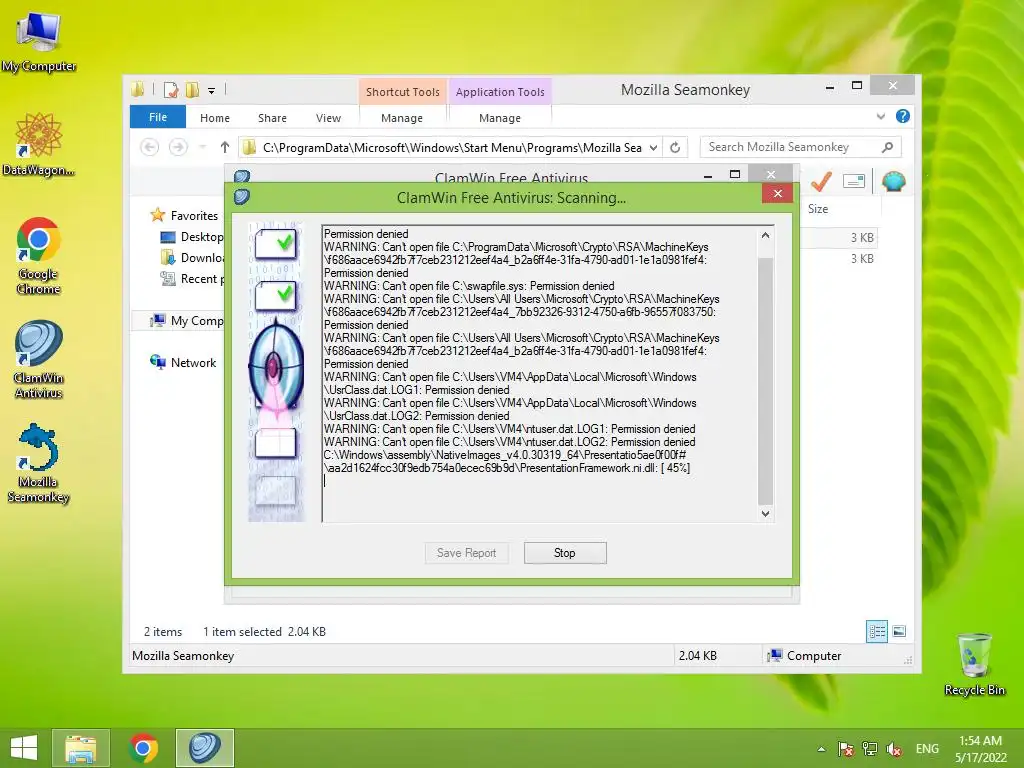The height and width of the screenshot is (768, 1024).
Task: Open recent locations dropdown arrow
Action: point(202,148)
